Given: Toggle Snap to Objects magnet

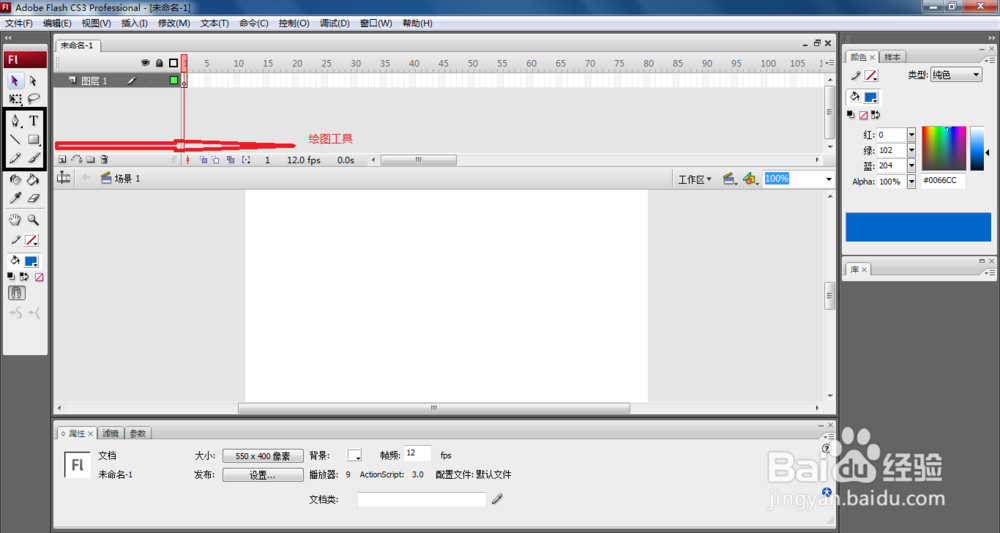Looking at the screenshot, I should 17,293.
